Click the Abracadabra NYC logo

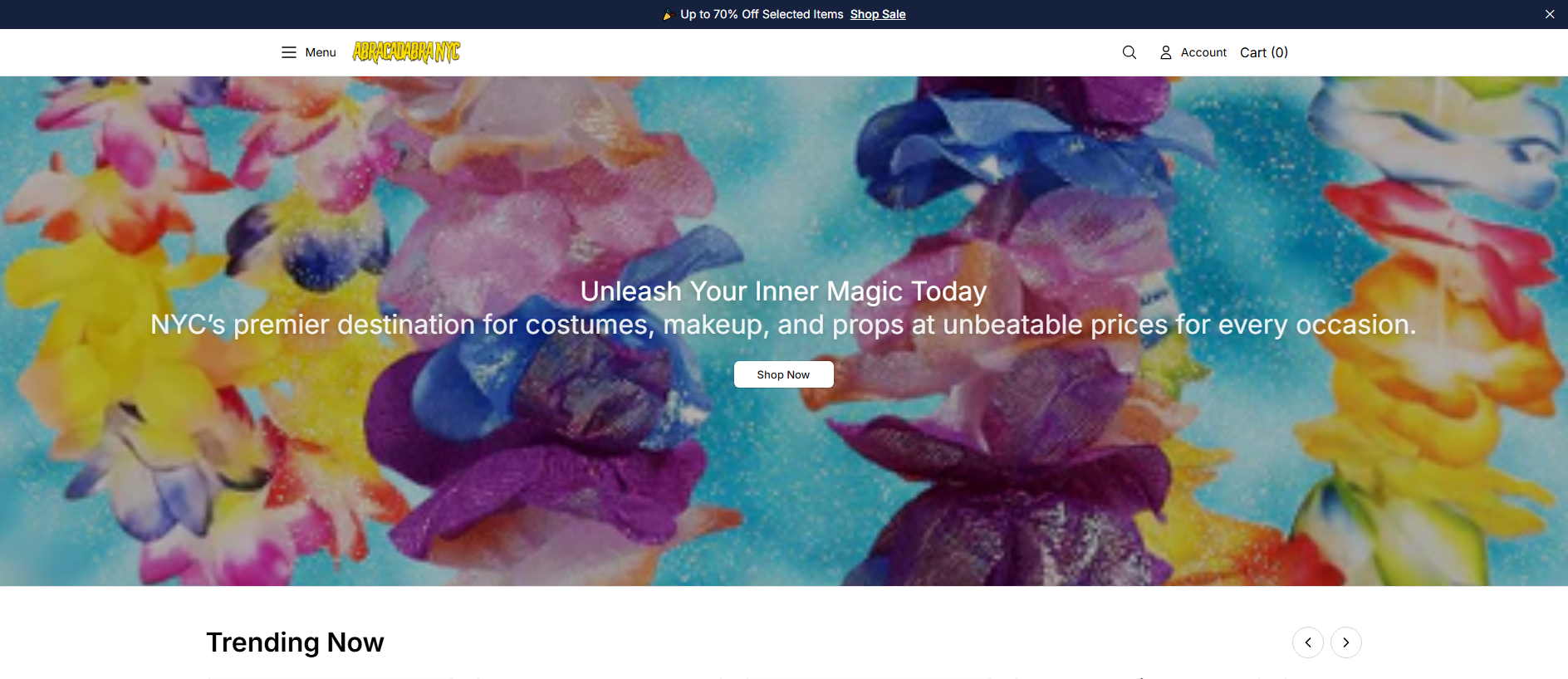[406, 52]
